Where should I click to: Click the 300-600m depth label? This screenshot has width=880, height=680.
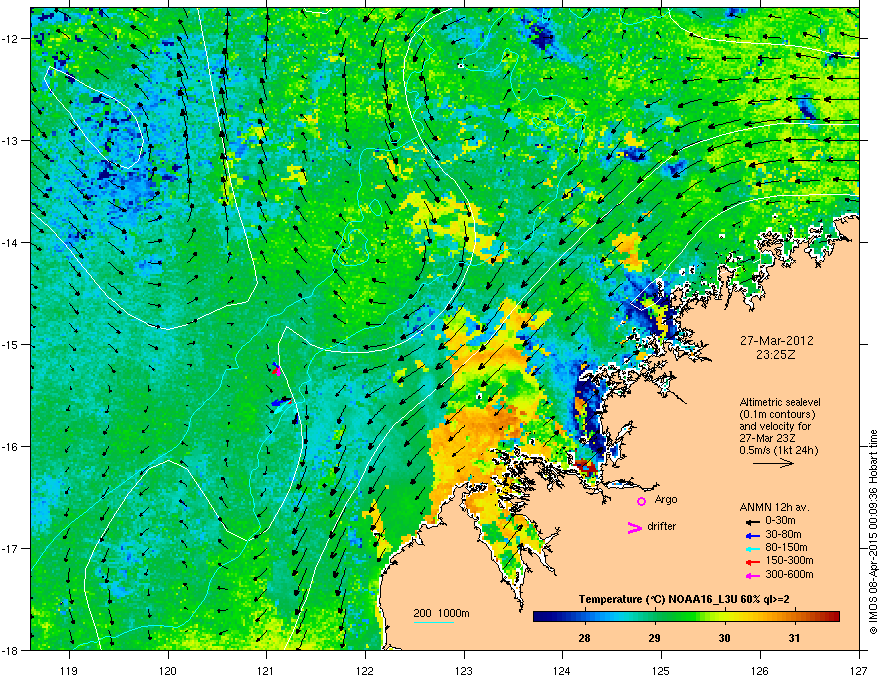(789, 574)
